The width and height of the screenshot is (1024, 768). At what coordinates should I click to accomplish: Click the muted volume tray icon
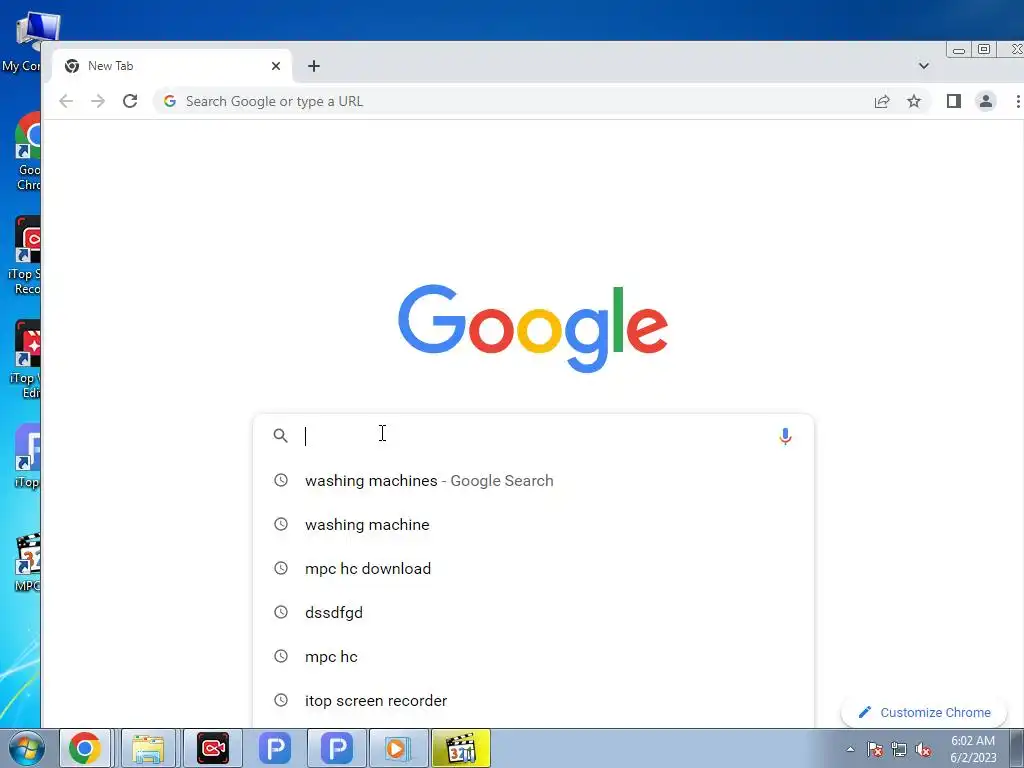923,749
